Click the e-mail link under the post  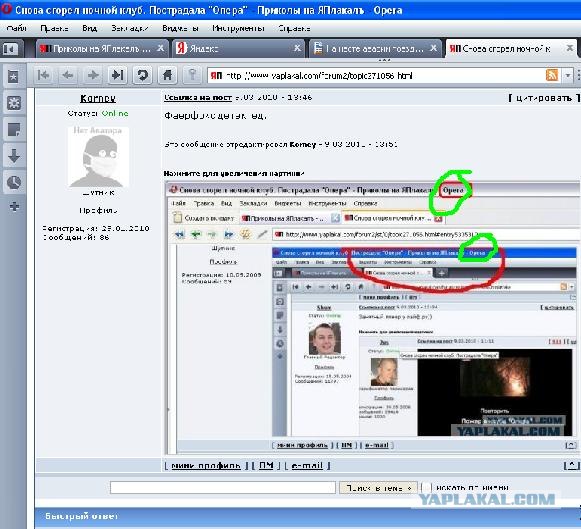307,466
